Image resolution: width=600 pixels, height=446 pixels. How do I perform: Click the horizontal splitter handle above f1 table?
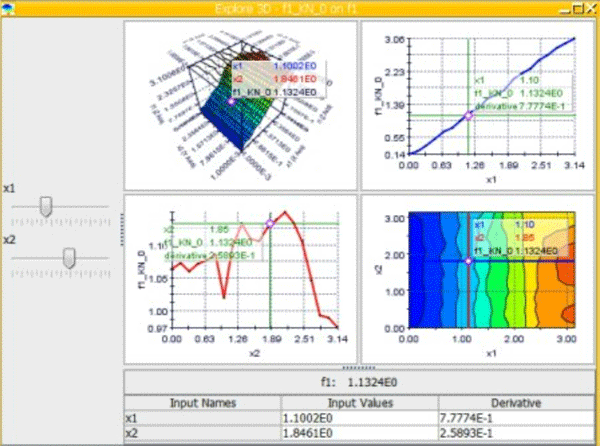pos(359,368)
